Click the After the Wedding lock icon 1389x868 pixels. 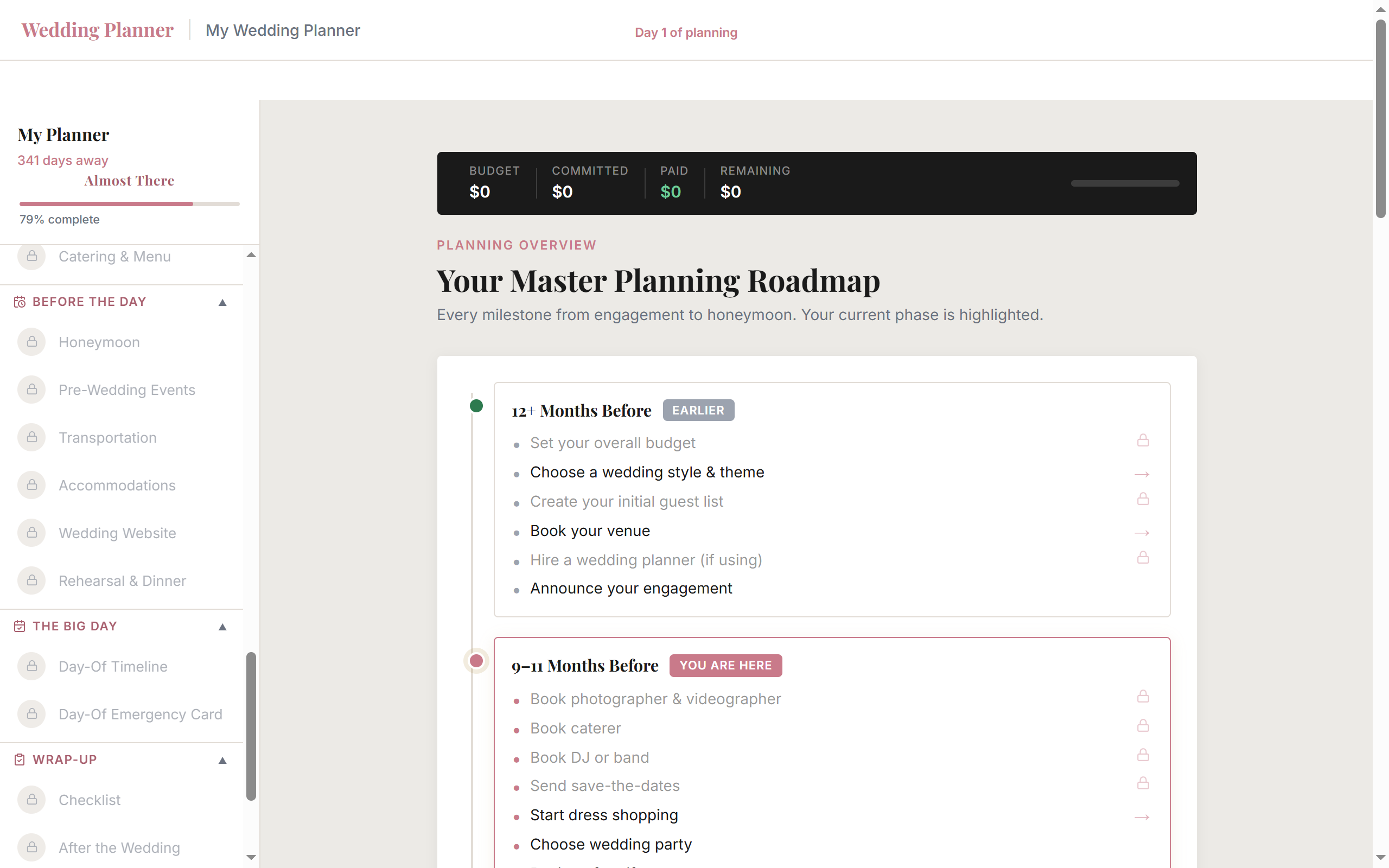click(31, 847)
